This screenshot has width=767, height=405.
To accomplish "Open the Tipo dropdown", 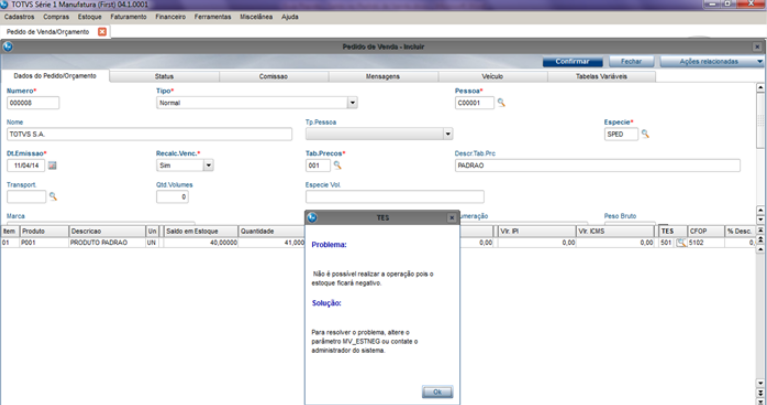I will (352, 103).
